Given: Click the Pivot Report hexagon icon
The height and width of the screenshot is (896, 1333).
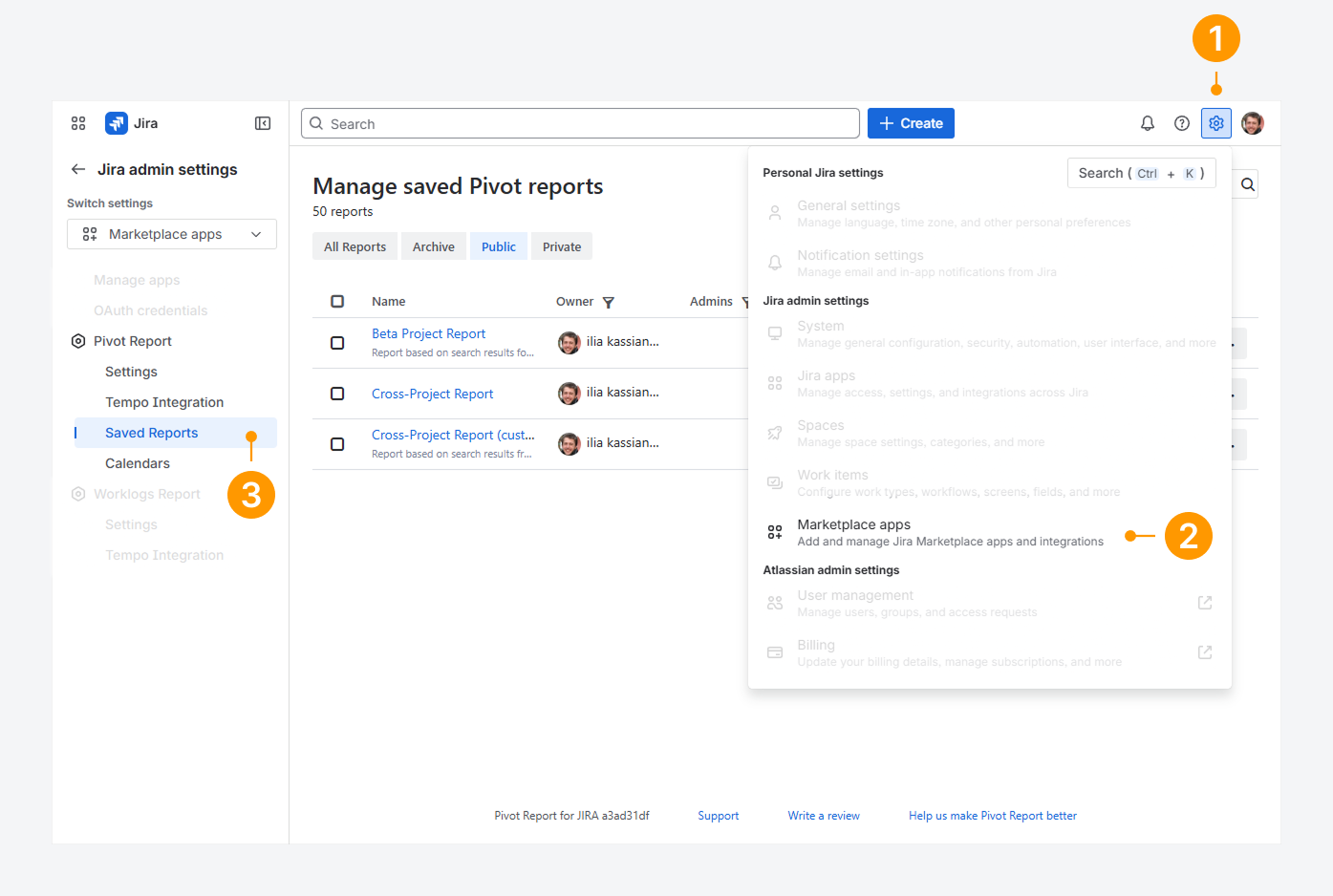Looking at the screenshot, I should 78,341.
